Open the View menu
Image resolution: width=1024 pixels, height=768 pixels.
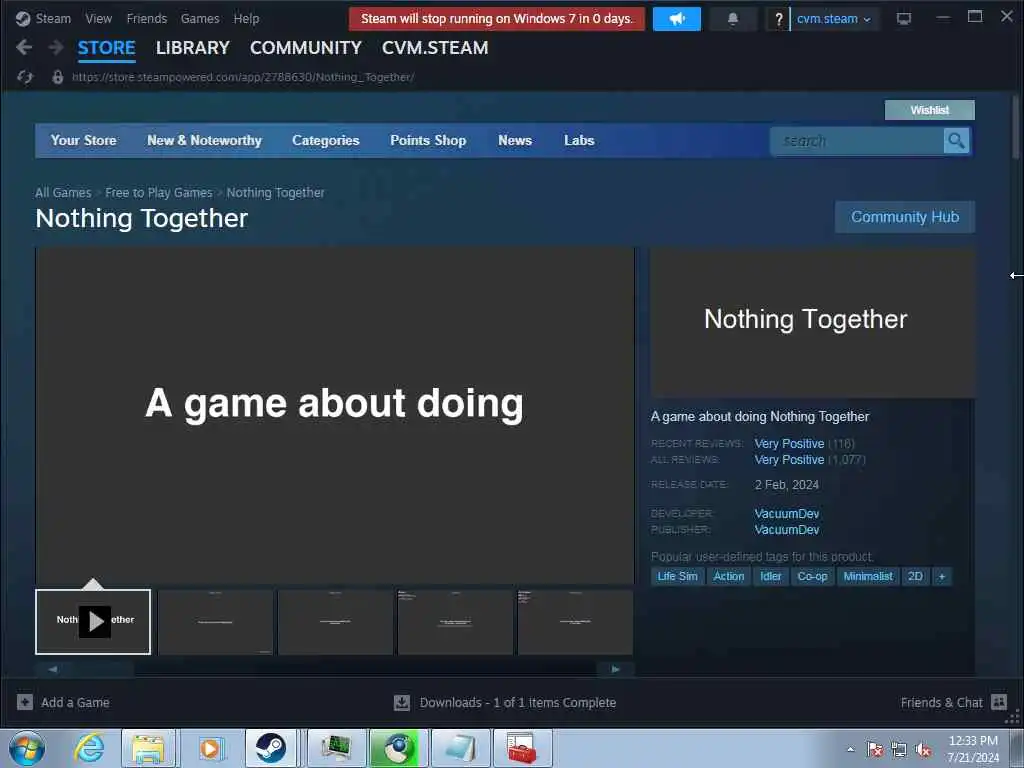click(99, 18)
